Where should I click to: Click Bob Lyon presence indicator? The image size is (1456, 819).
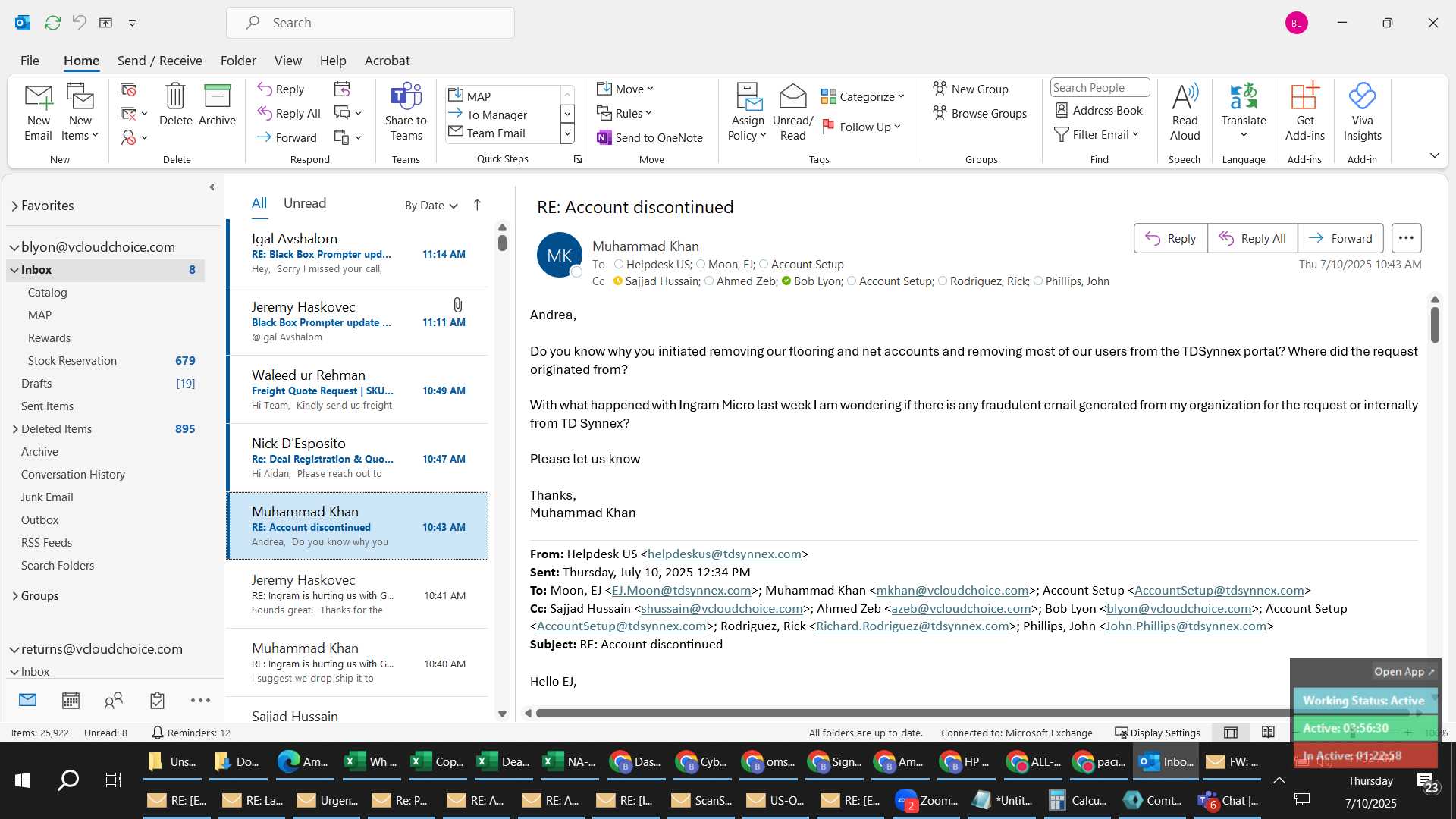click(x=786, y=281)
